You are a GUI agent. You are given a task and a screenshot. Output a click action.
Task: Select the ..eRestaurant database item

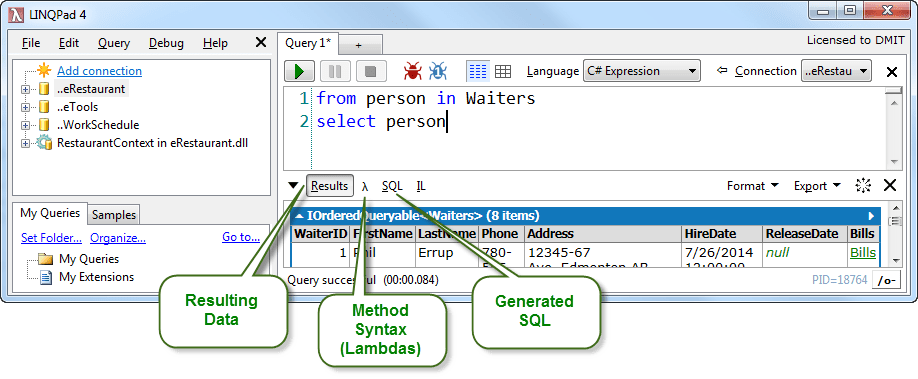(91, 89)
